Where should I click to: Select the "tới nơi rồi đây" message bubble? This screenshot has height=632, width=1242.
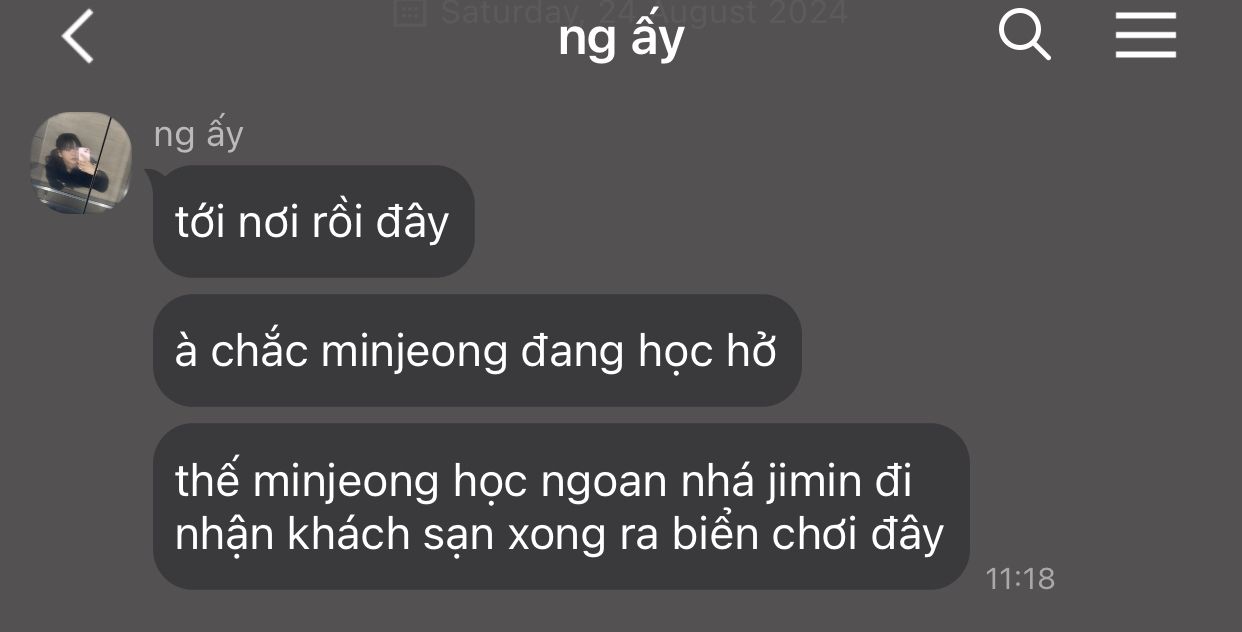[313, 221]
